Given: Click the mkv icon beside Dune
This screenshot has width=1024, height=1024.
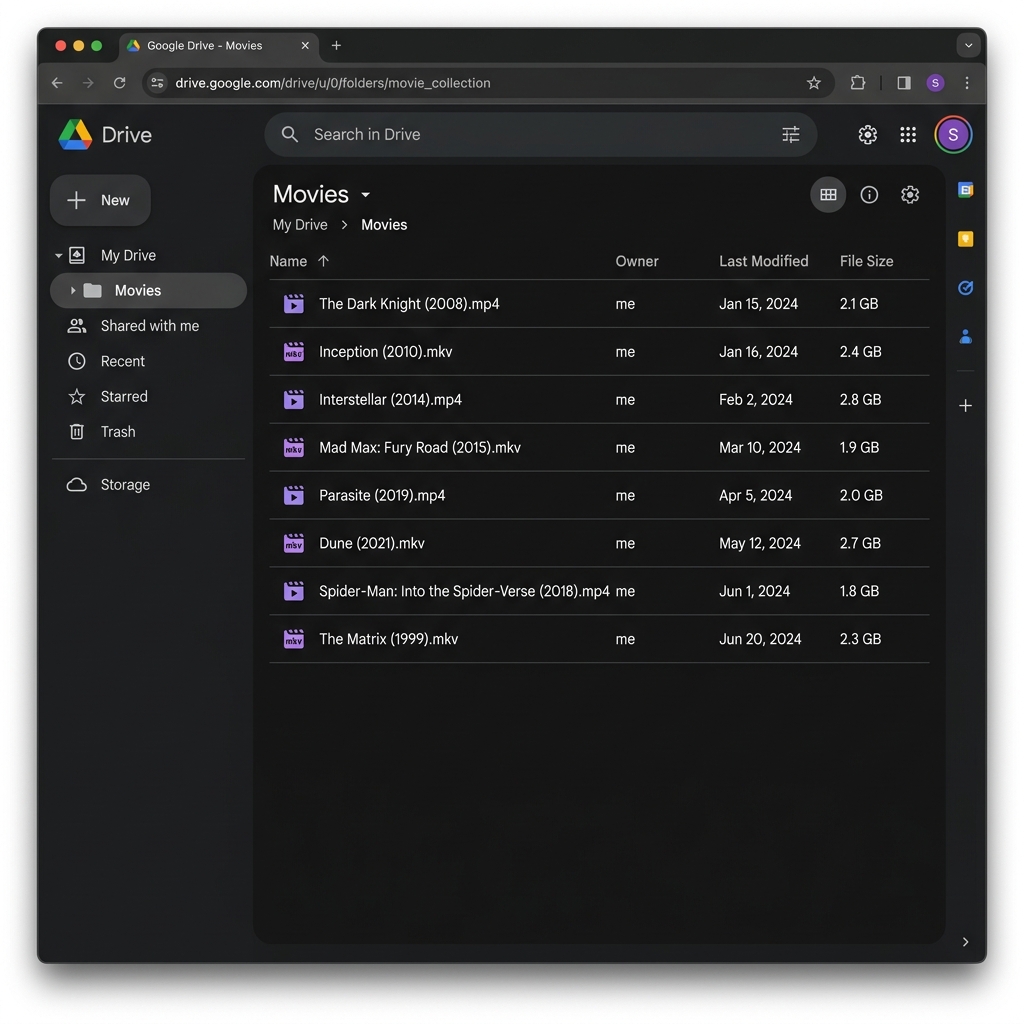Looking at the screenshot, I should click(294, 543).
